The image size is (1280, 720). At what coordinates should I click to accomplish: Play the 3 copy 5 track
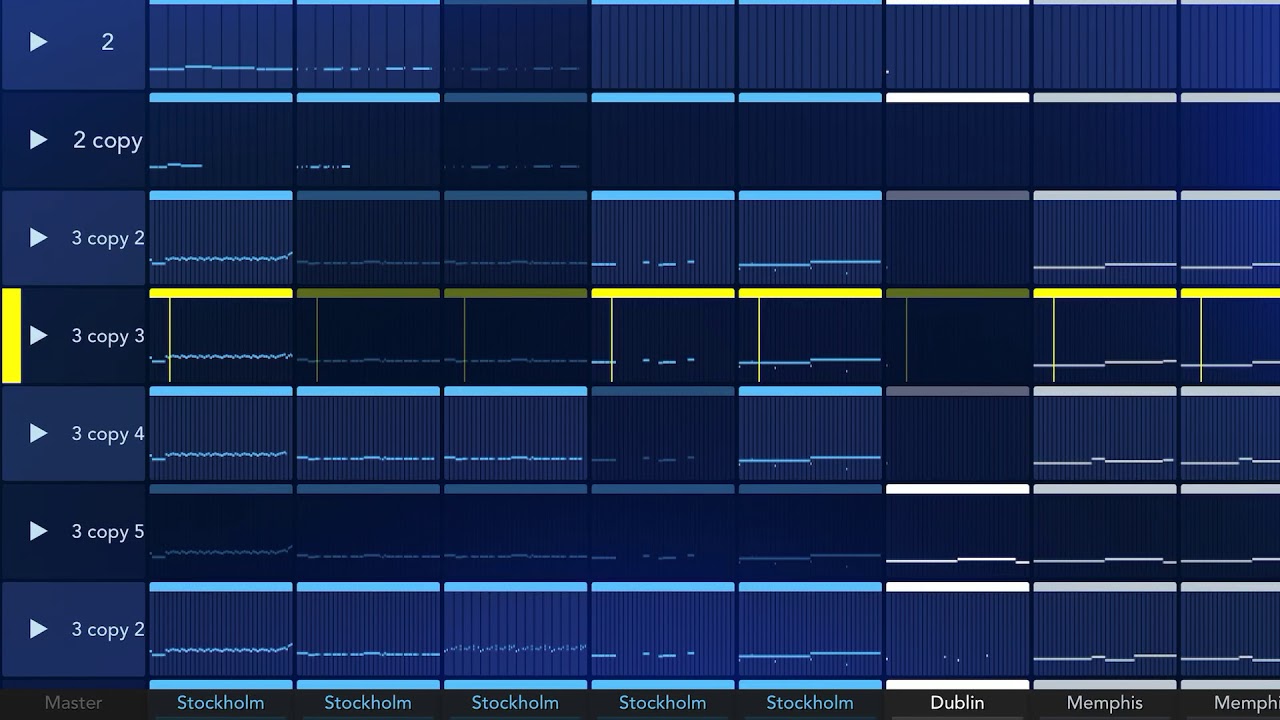[x=38, y=531]
